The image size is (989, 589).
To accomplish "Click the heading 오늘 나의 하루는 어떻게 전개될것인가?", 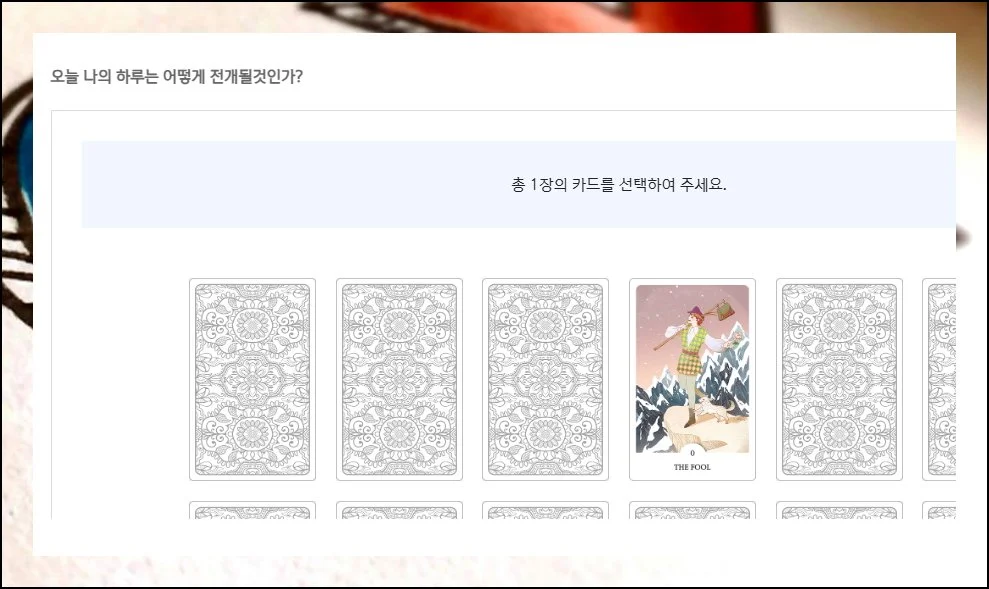I will (177, 76).
